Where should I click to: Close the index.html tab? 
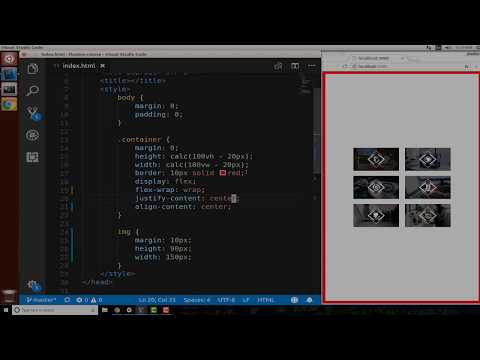[103, 66]
